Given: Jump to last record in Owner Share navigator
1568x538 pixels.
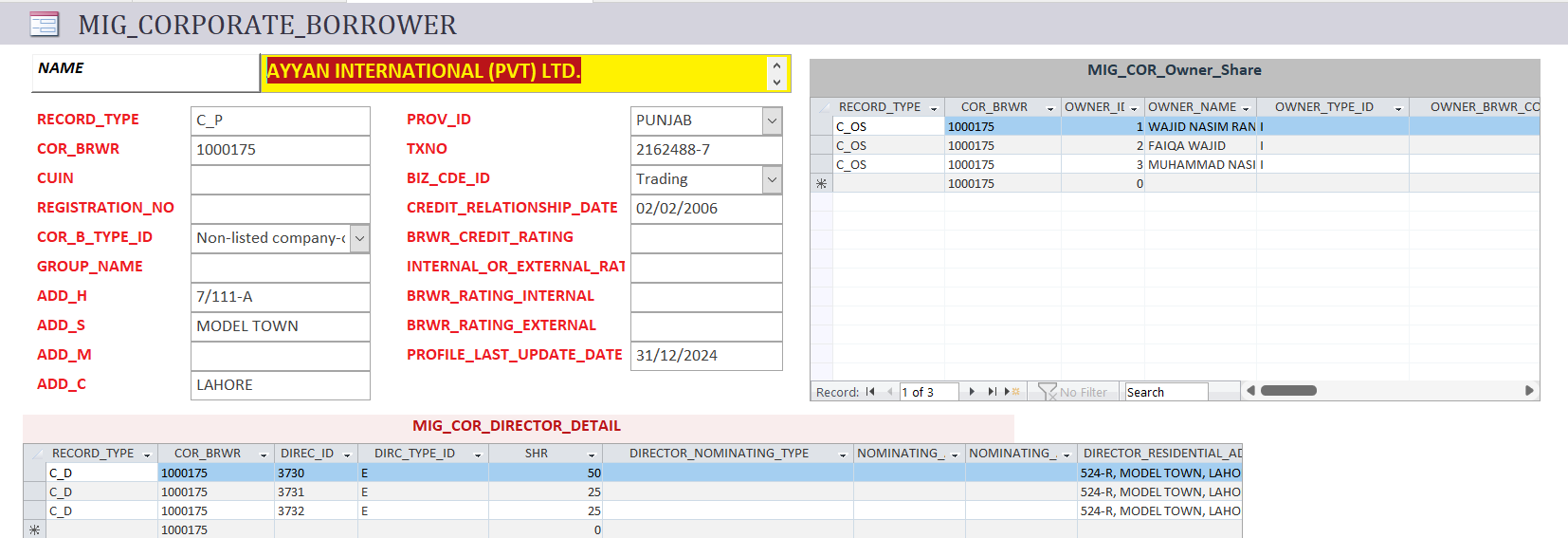Looking at the screenshot, I should pyautogui.click(x=992, y=392).
